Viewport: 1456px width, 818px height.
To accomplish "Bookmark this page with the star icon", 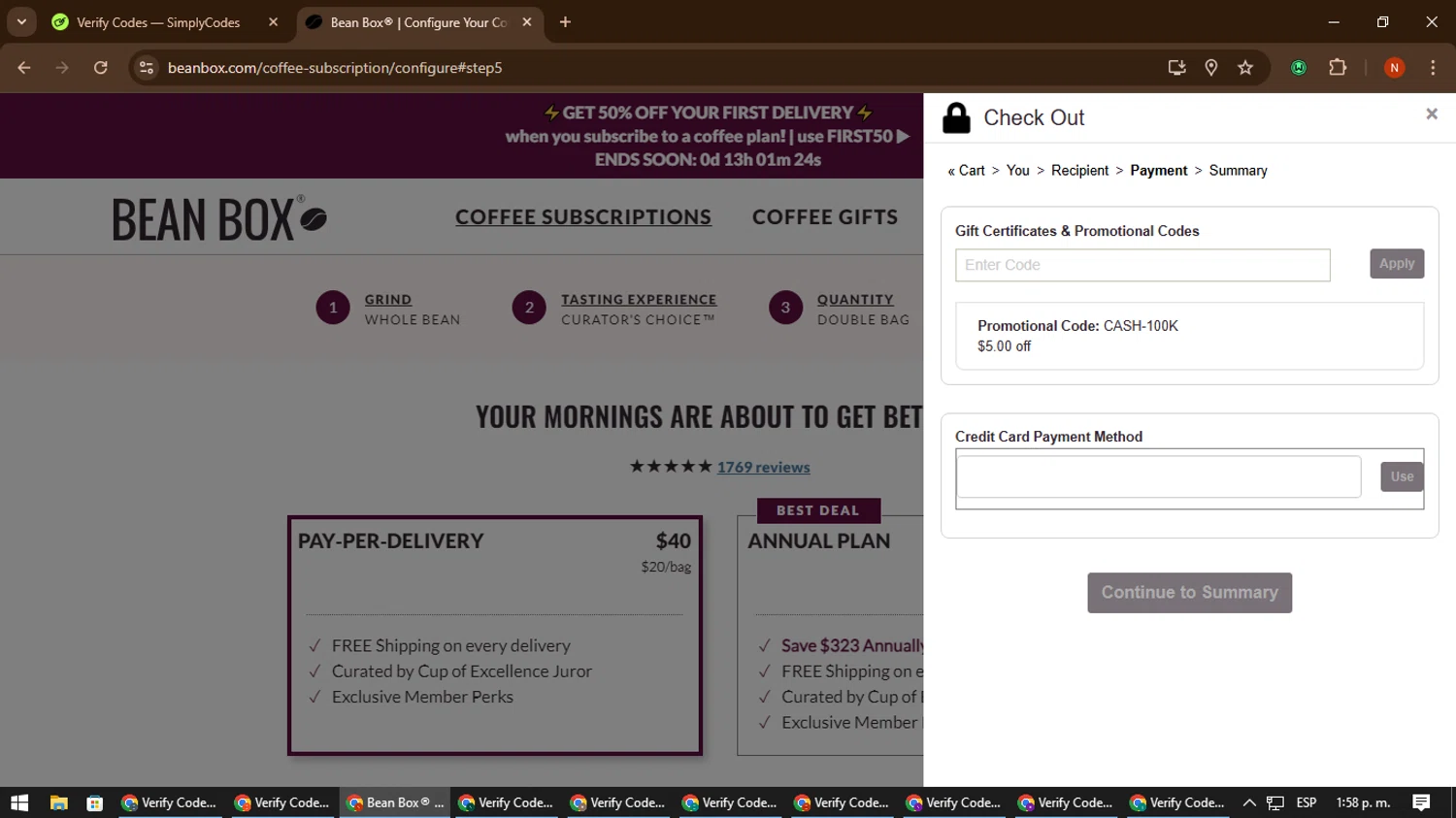I will point(1245,68).
